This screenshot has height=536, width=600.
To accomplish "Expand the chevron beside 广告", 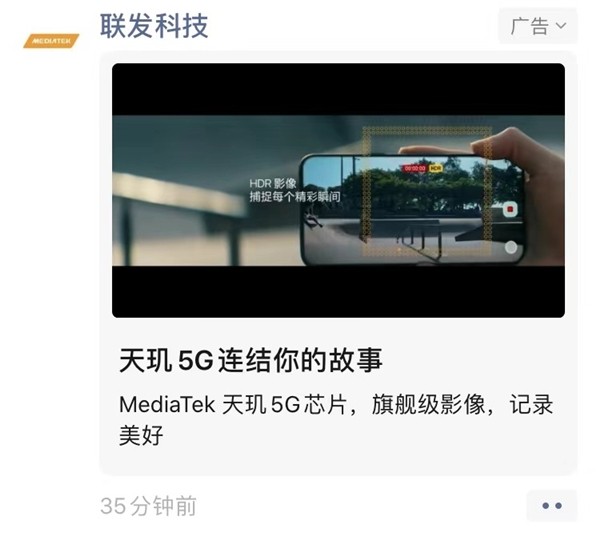I will tap(561, 26).
